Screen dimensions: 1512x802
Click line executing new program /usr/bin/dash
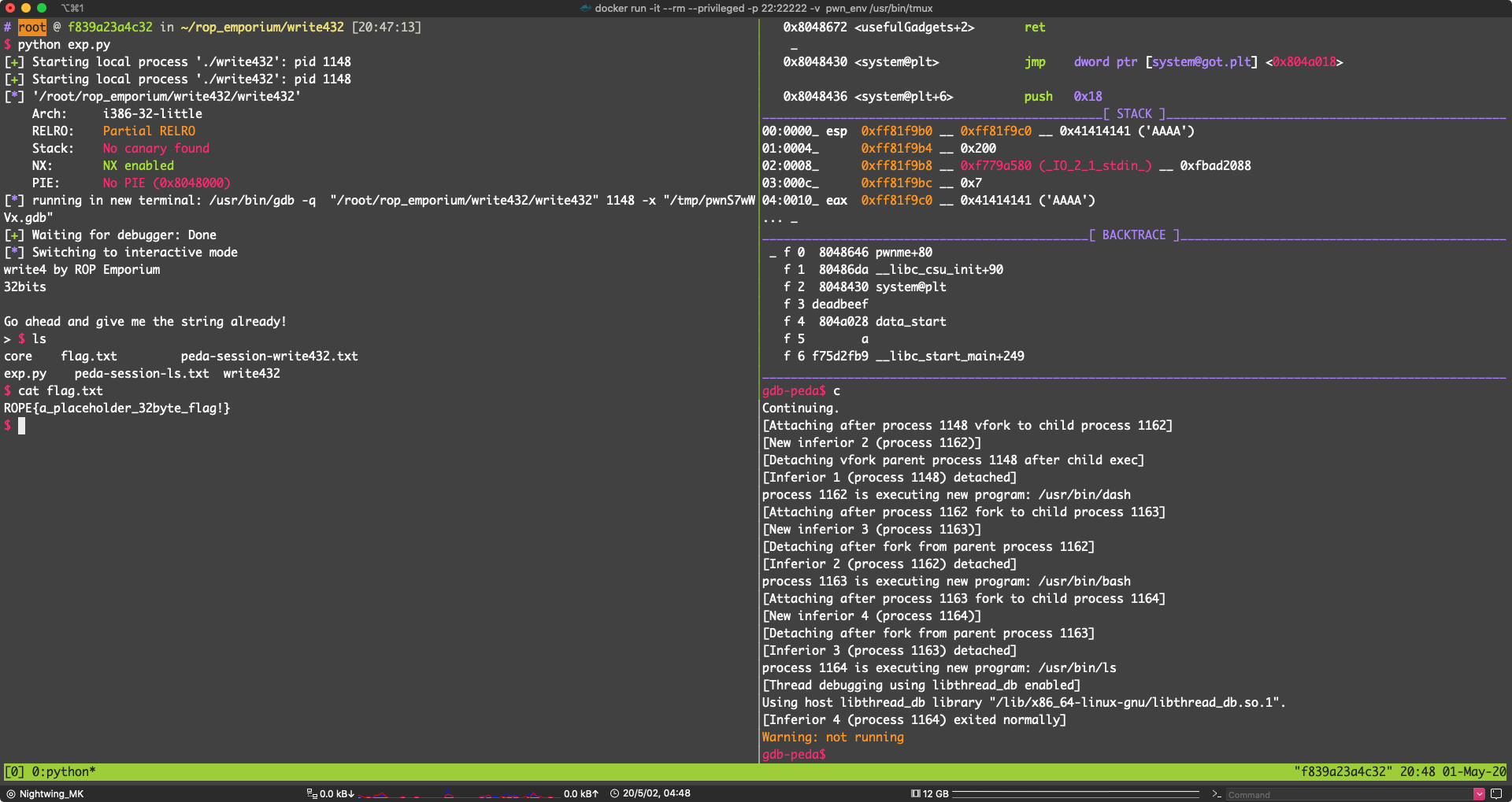947,495
